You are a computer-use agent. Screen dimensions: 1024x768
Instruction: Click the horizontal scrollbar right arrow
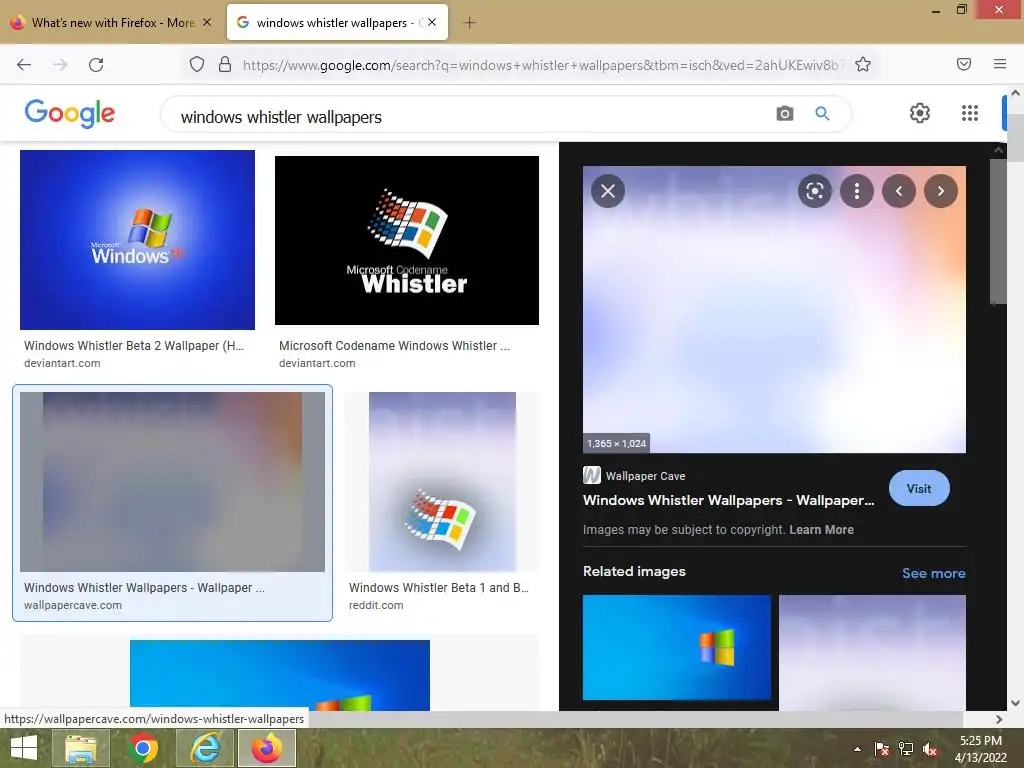click(x=999, y=719)
